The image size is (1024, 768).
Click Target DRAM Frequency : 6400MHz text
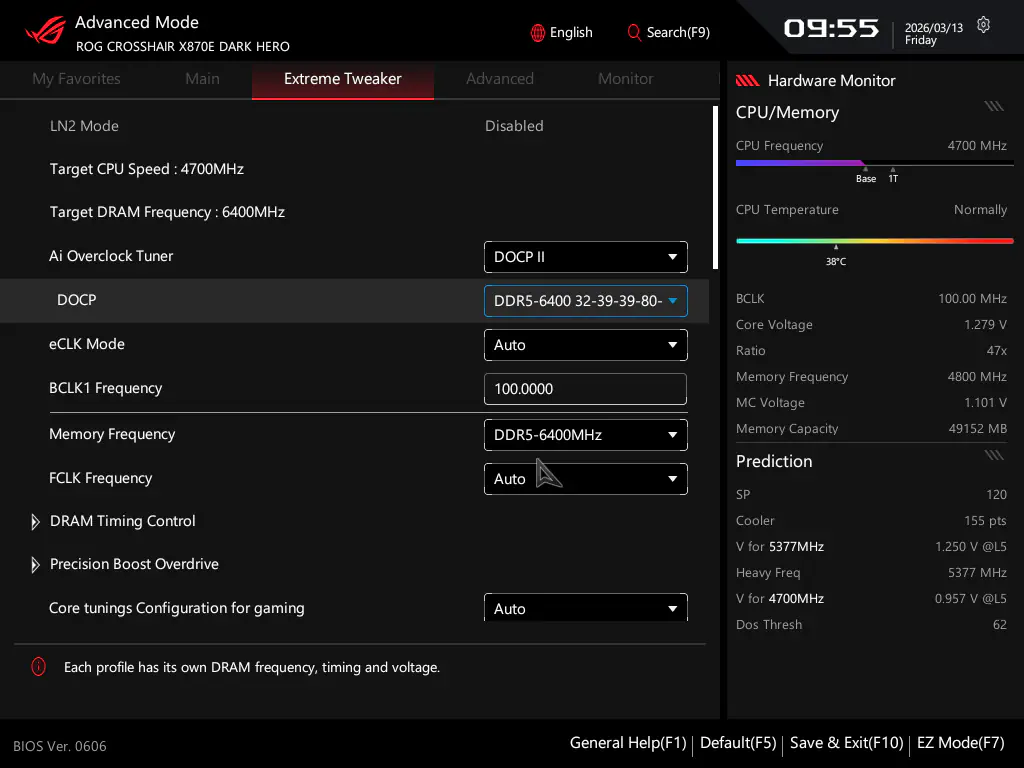167,212
